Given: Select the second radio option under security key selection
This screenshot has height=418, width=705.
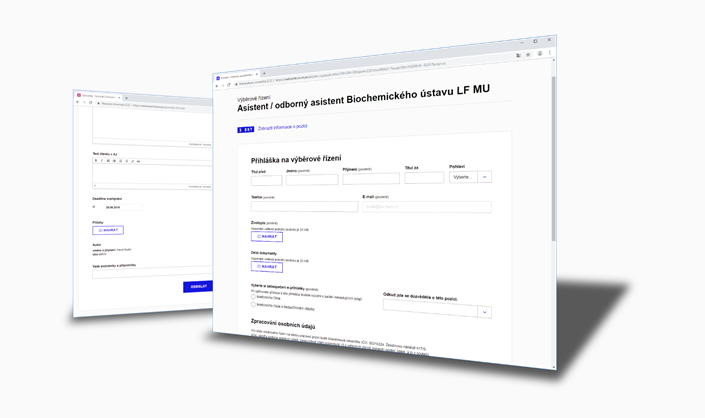Looking at the screenshot, I should click(x=253, y=305).
